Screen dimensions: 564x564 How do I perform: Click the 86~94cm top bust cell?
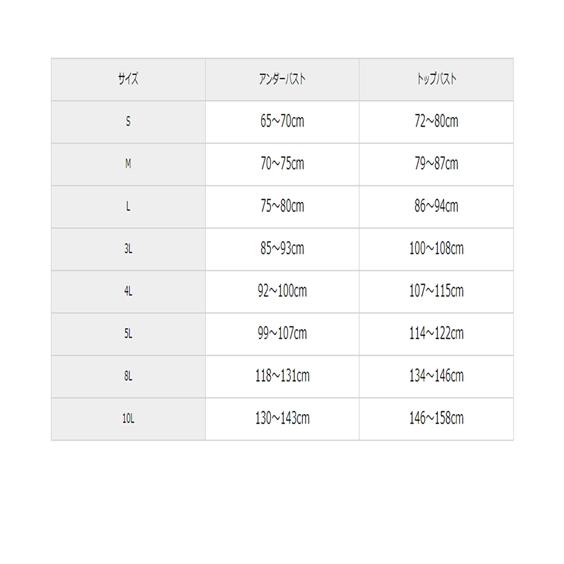[436, 207]
